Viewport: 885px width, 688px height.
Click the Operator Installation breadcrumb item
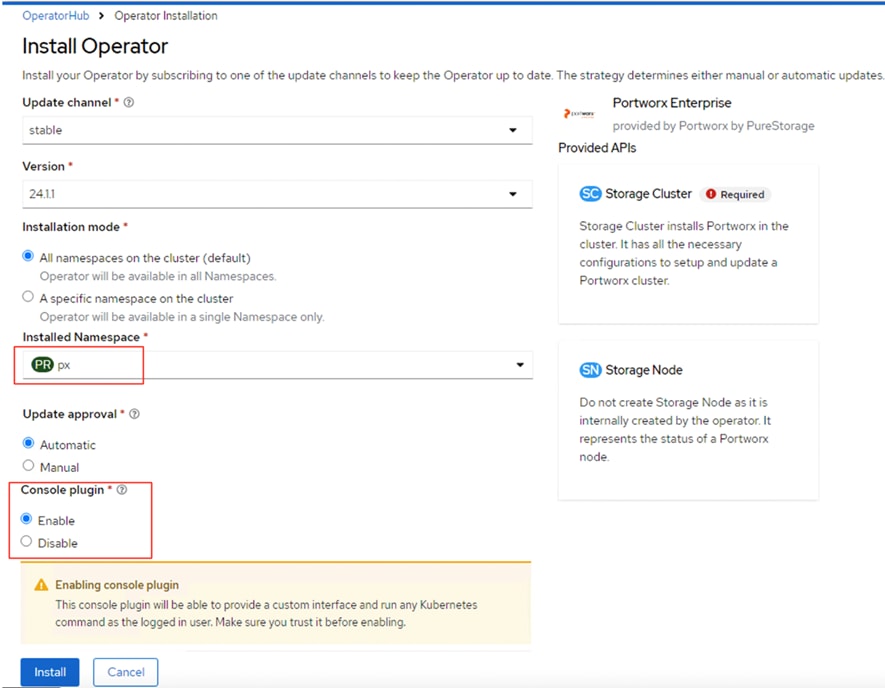165,15
